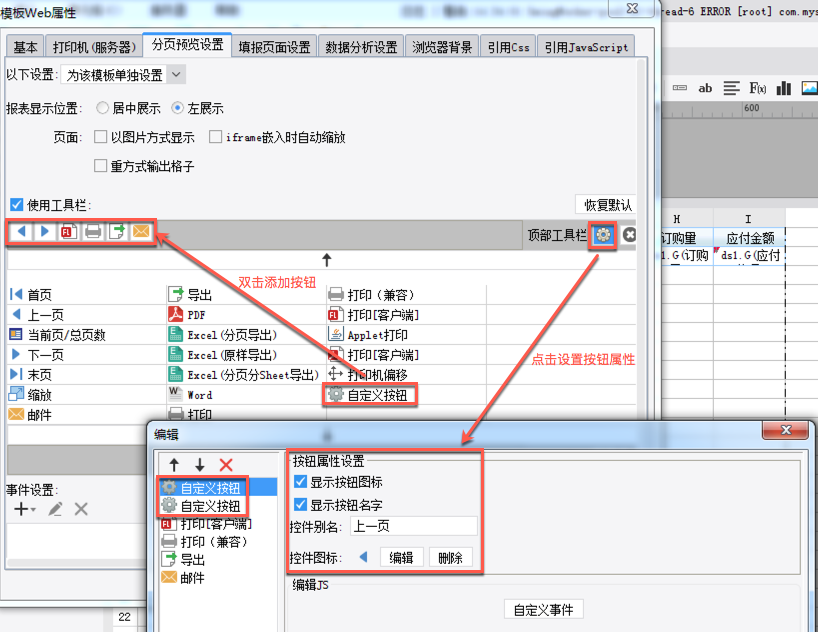Select the envelope mail icon in toolbar preview
This screenshot has height=632, width=818.
click(x=141, y=231)
